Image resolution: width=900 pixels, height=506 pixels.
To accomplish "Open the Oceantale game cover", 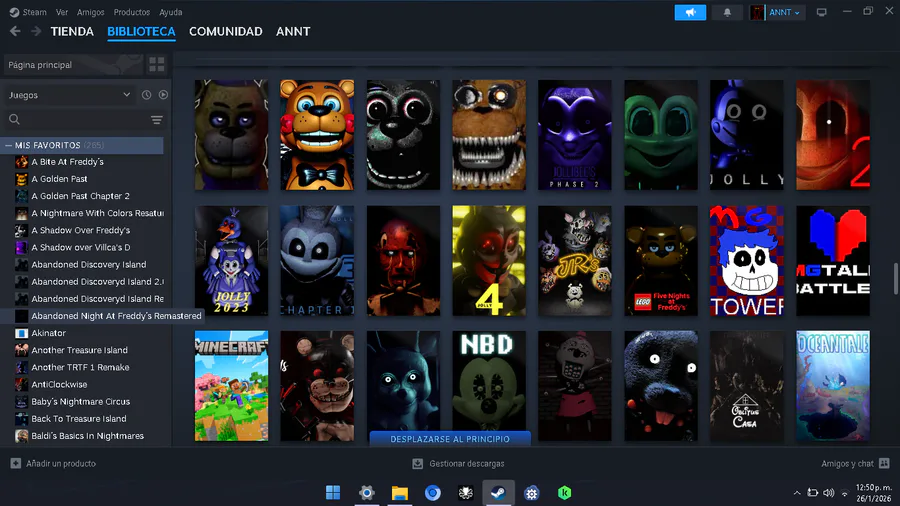I will 833,386.
